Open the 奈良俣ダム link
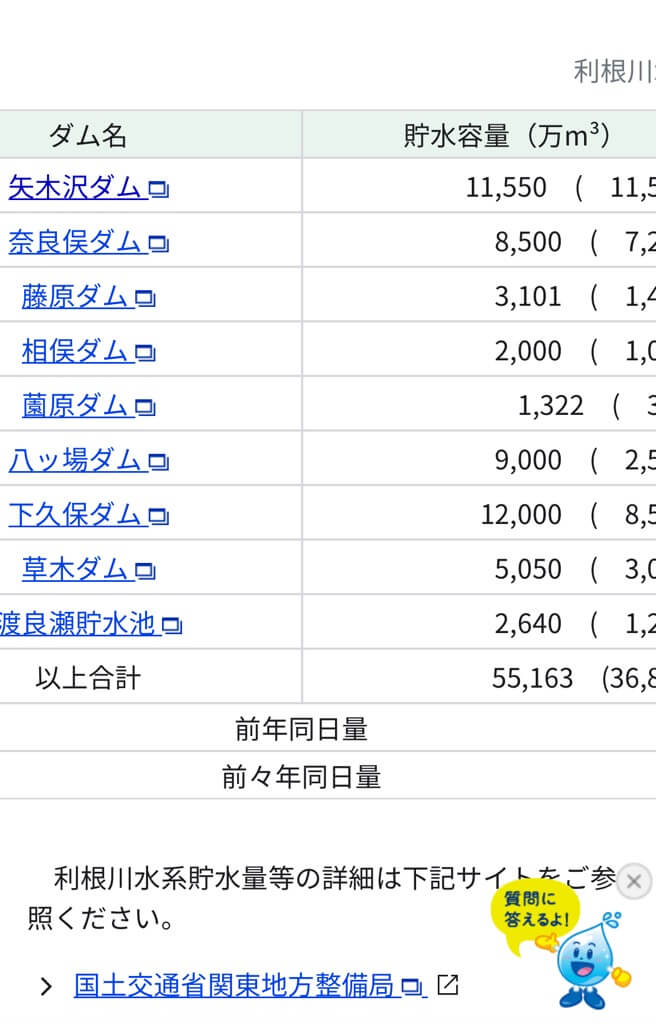Screen dimensions: 656x1024 75,242
